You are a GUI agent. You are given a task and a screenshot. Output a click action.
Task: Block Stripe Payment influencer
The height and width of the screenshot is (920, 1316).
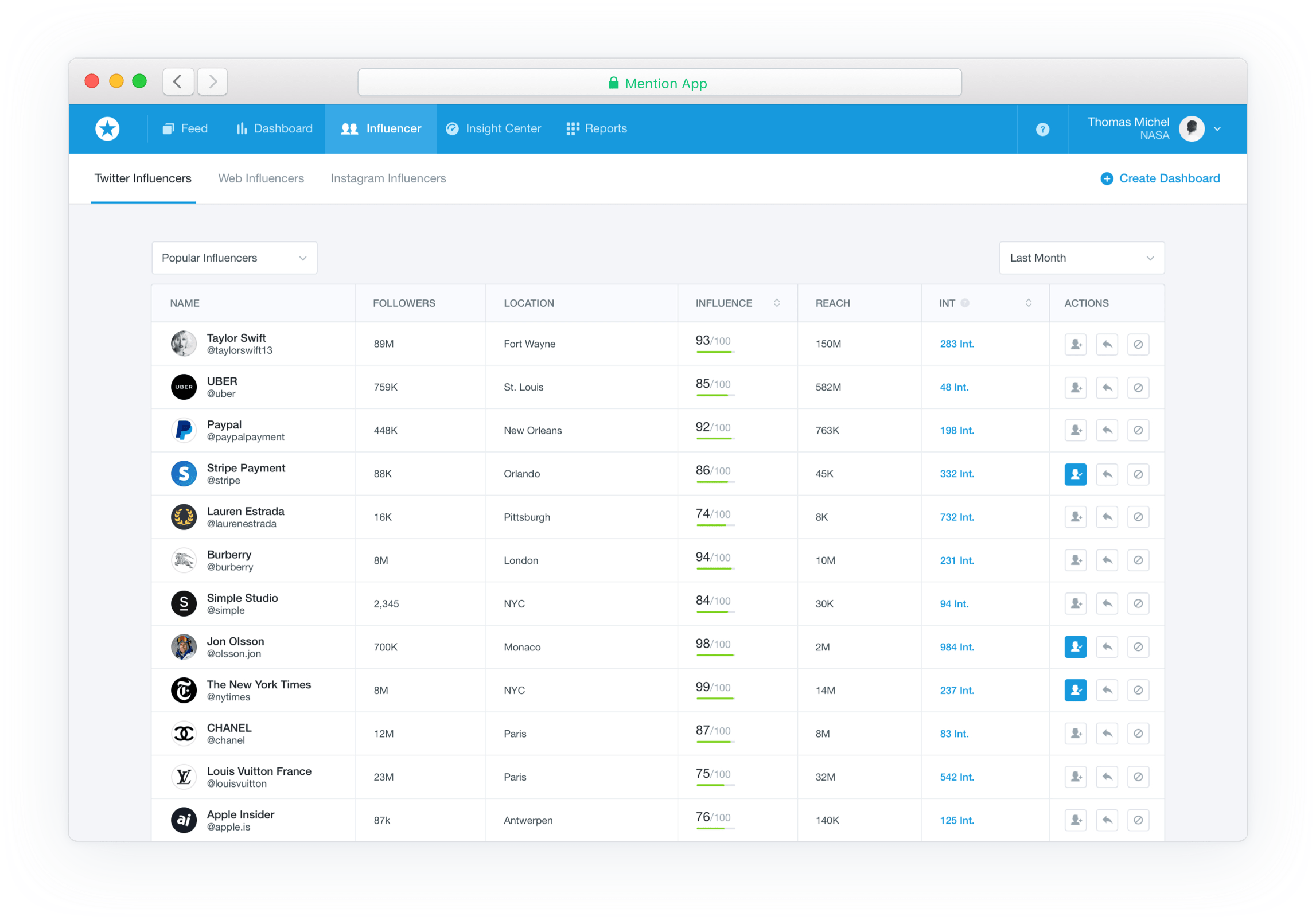click(x=1138, y=474)
